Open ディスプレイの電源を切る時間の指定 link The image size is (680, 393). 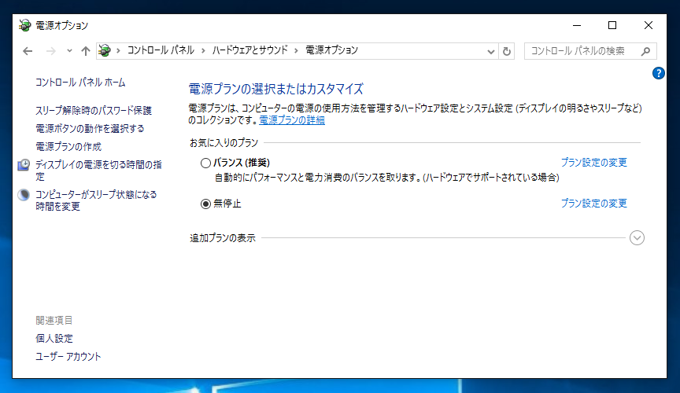coord(98,170)
